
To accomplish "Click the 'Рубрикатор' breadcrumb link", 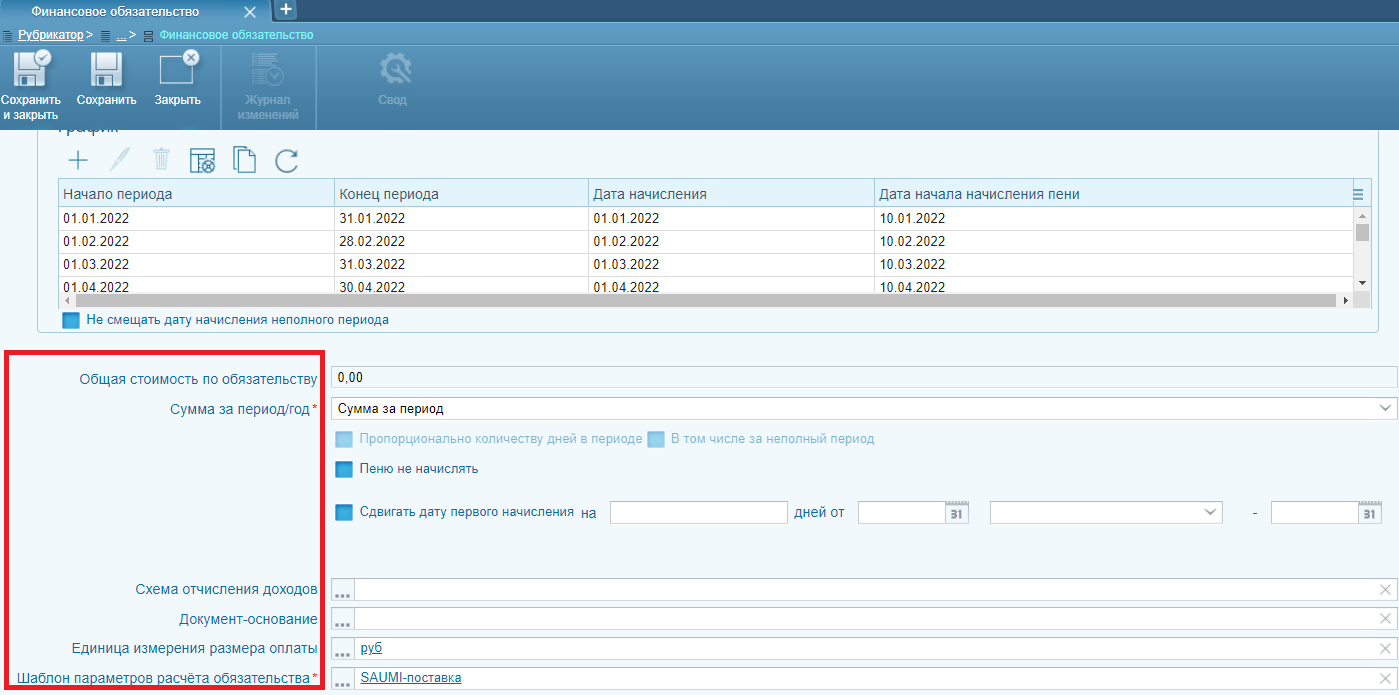I will [50, 35].
